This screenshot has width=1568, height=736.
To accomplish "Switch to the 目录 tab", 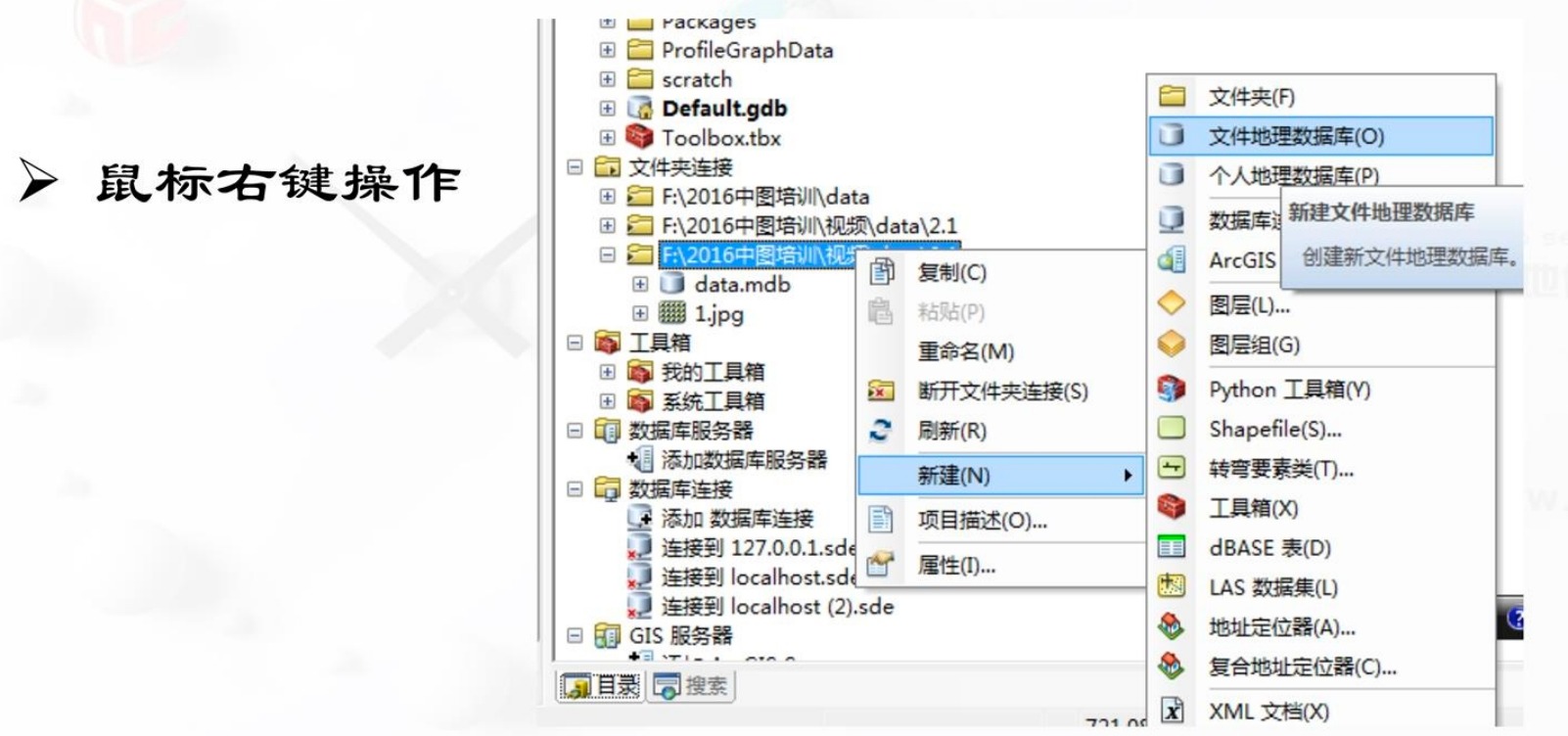I will (x=601, y=686).
